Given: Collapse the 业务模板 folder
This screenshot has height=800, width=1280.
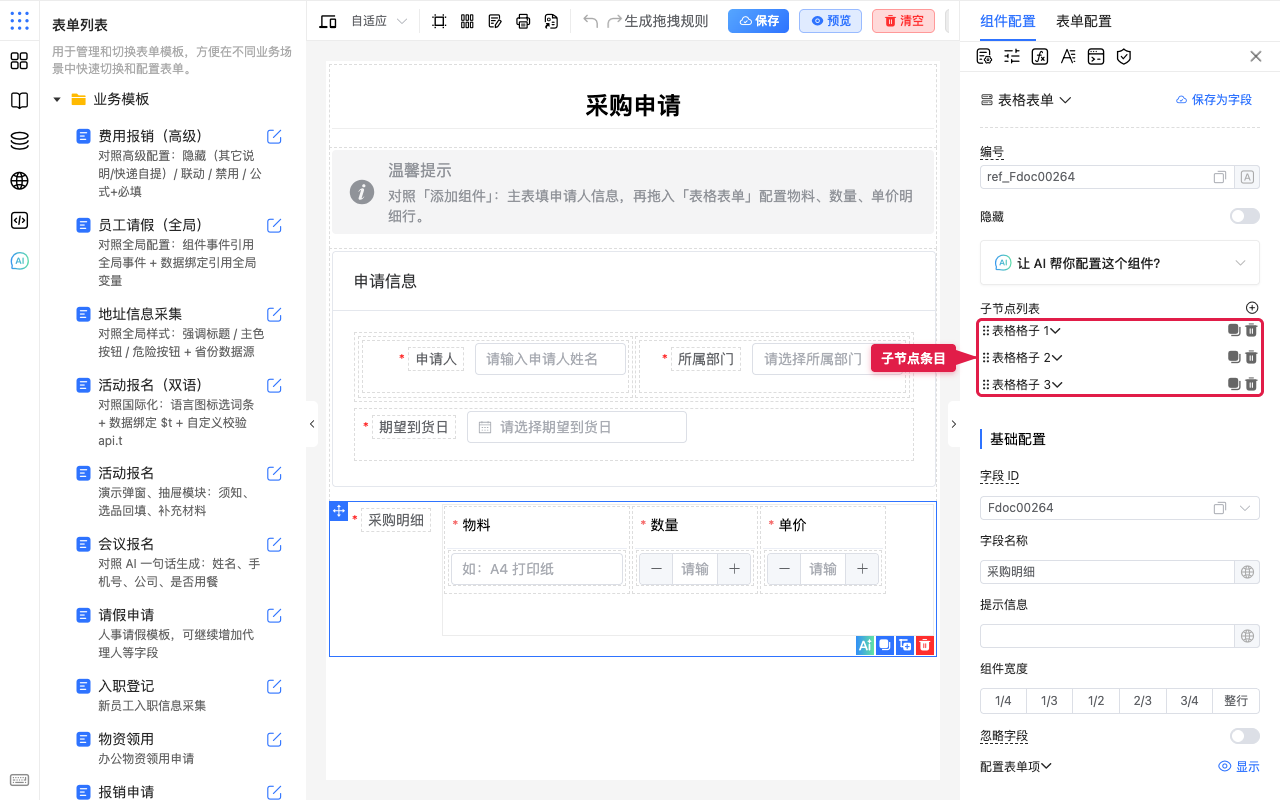Looking at the screenshot, I should [x=57, y=100].
